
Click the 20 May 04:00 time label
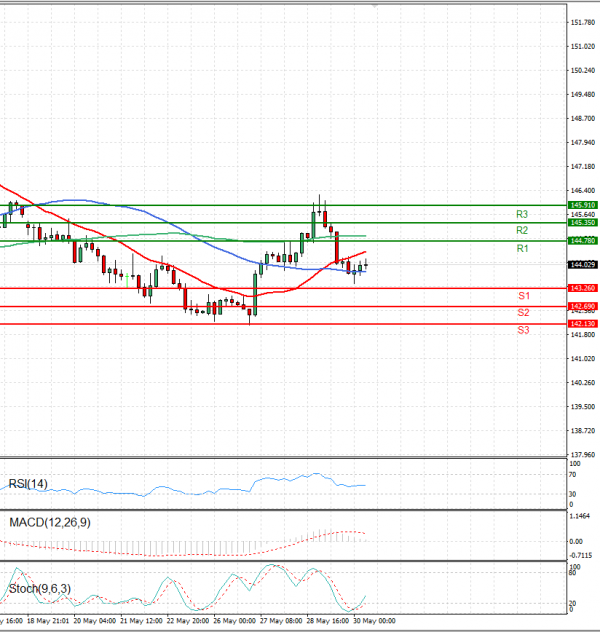click(95, 621)
